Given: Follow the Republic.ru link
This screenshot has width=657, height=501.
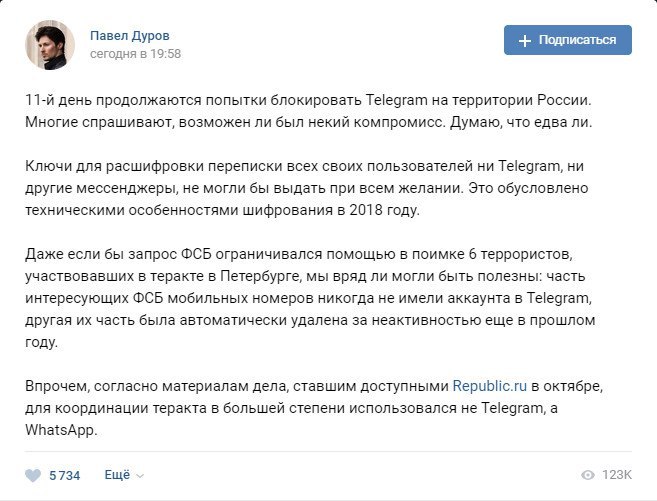Looking at the screenshot, I should point(490,385).
